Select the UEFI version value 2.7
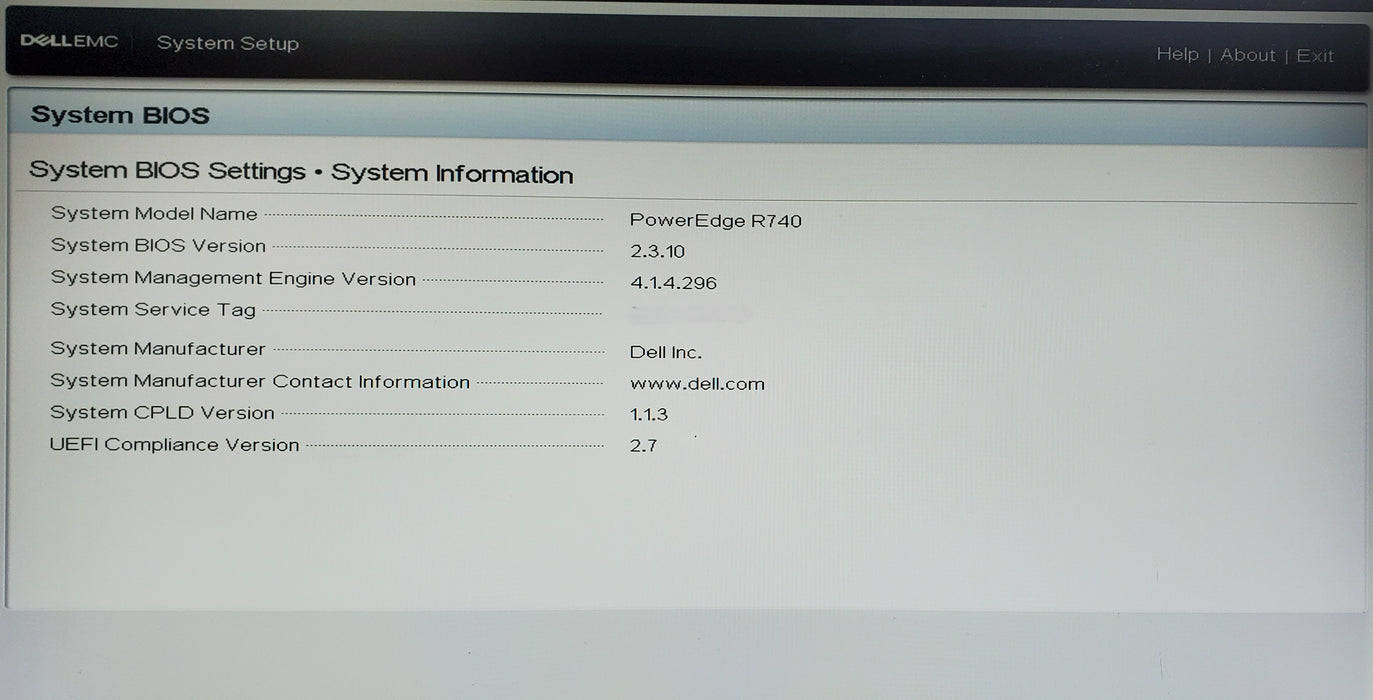This screenshot has width=1373, height=700. (643, 446)
